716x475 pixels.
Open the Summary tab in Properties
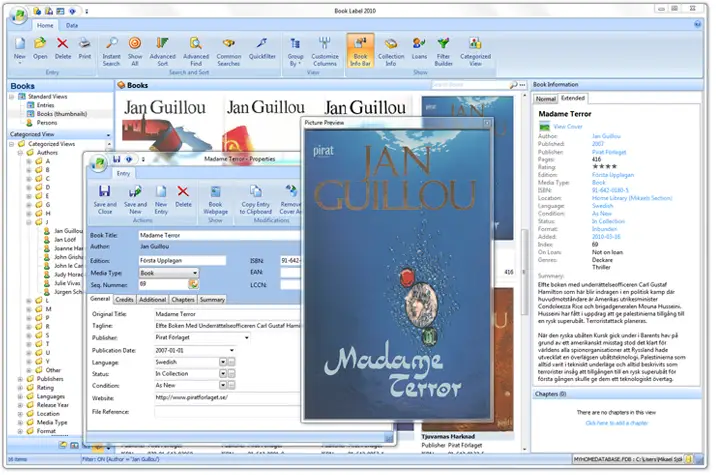[212, 300]
